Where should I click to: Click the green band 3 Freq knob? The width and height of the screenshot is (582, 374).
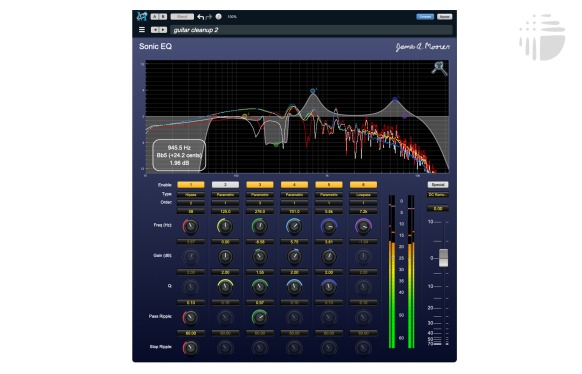click(259, 226)
